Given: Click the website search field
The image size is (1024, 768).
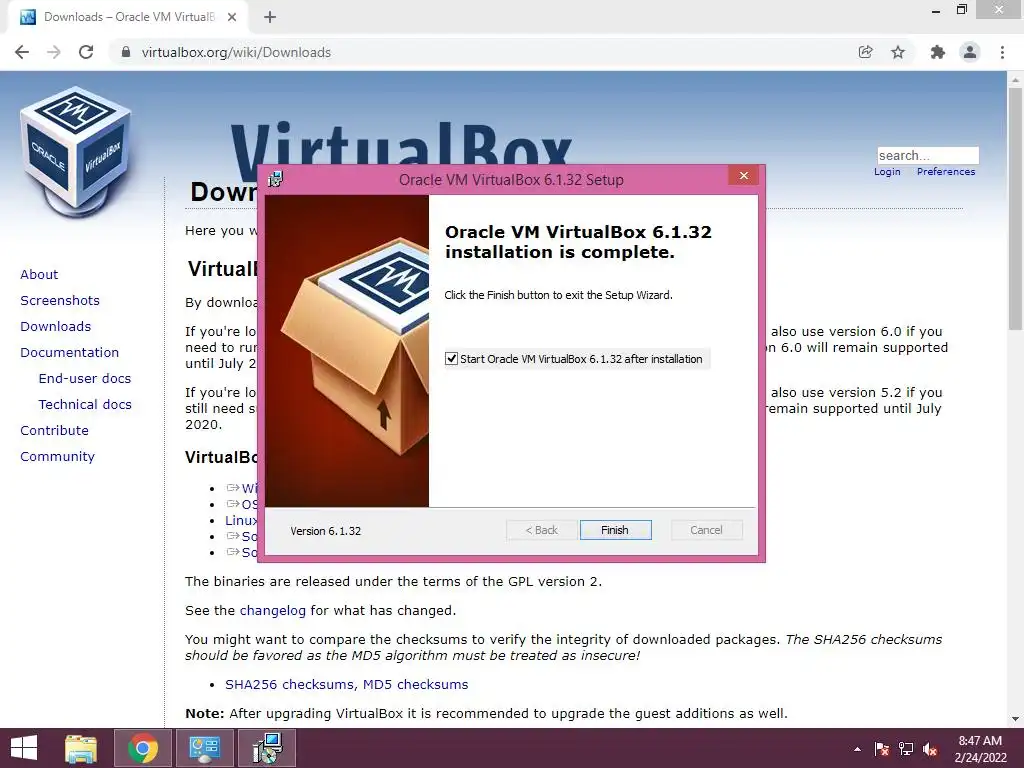Looking at the screenshot, I should (928, 155).
